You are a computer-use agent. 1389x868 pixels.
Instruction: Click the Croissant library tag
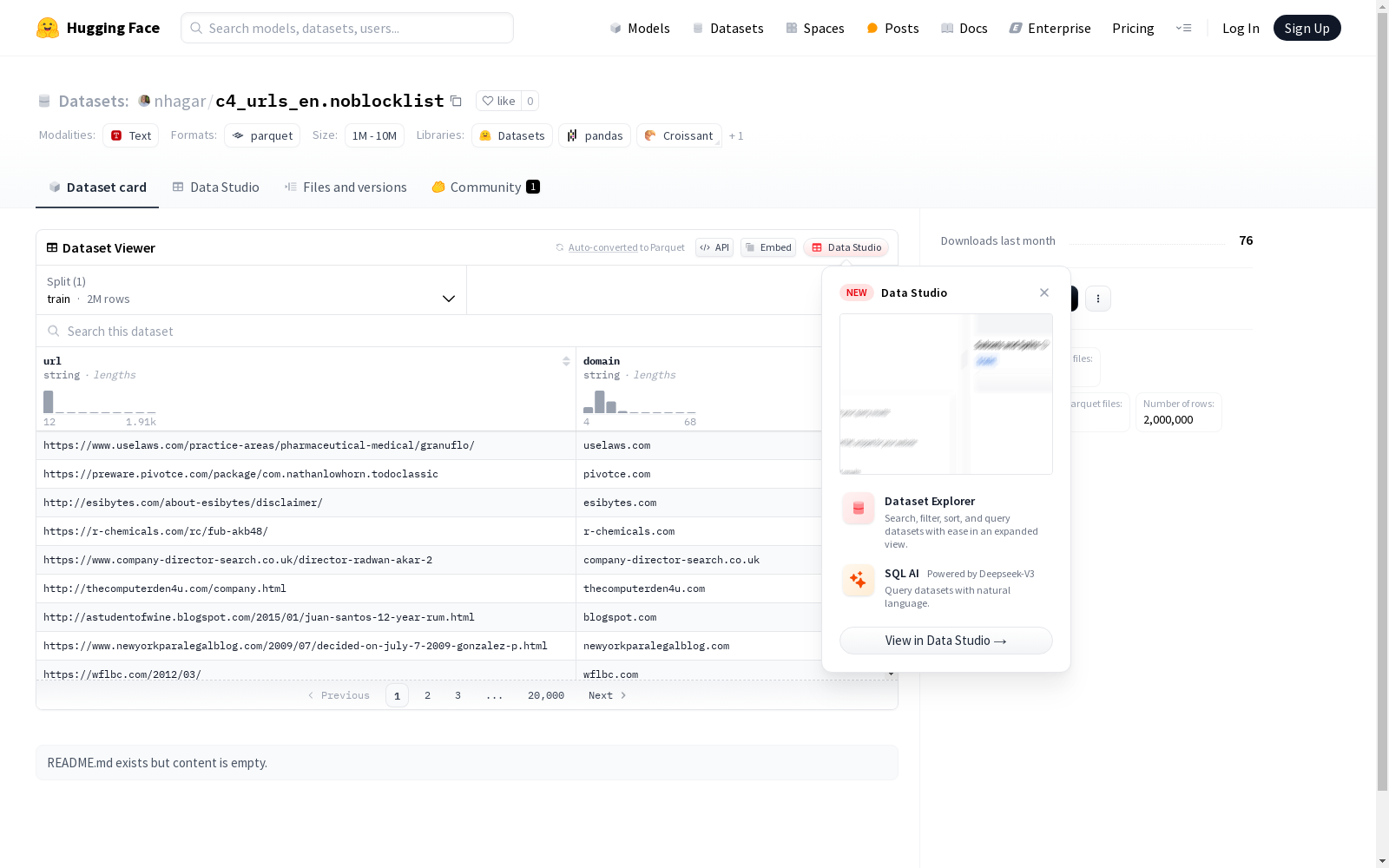point(679,135)
